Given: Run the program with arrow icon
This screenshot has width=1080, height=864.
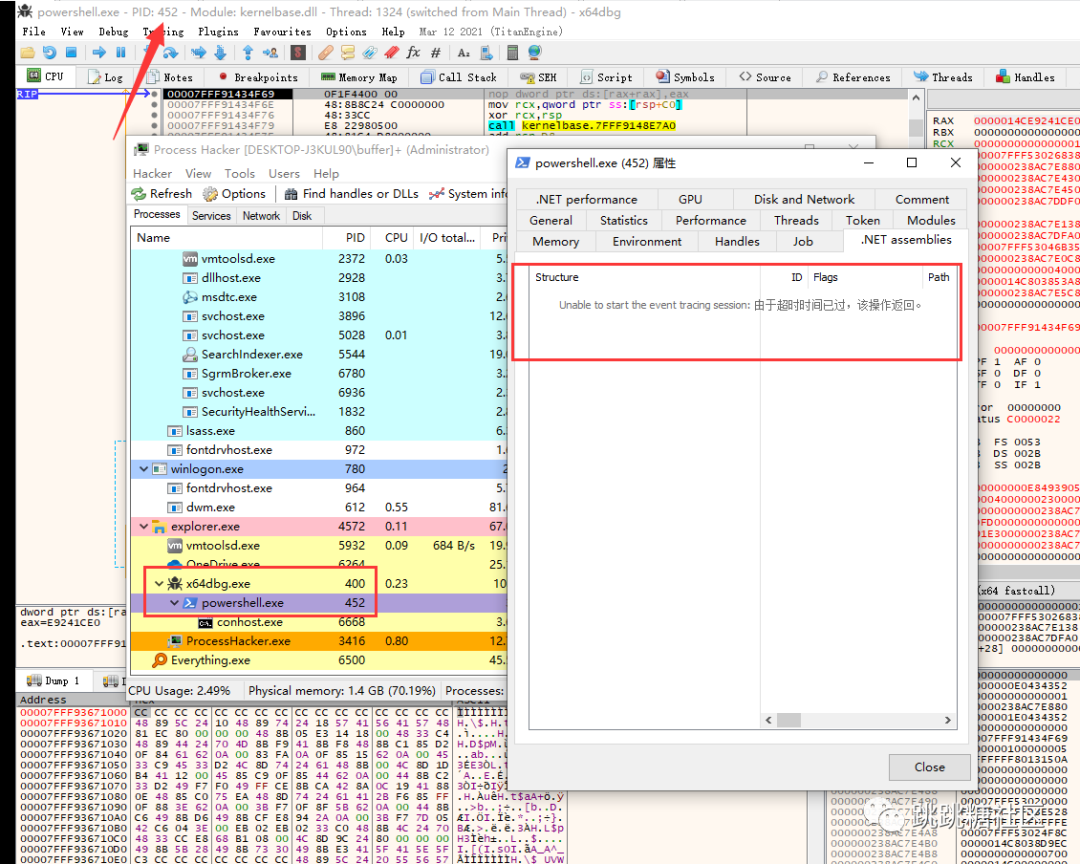Looking at the screenshot, I should [x=99, y=52].
